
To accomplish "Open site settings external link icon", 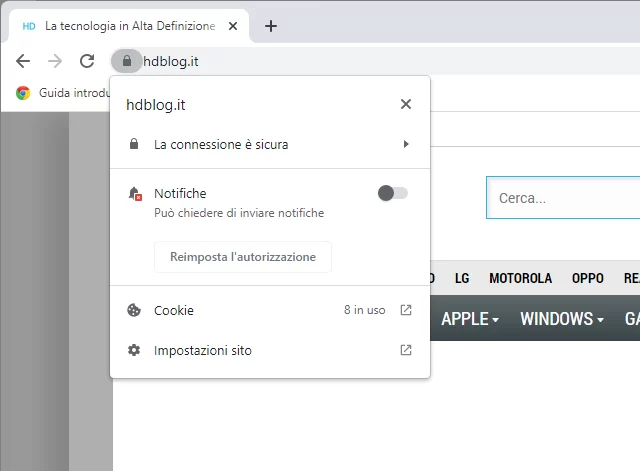I will click(405, 350).
